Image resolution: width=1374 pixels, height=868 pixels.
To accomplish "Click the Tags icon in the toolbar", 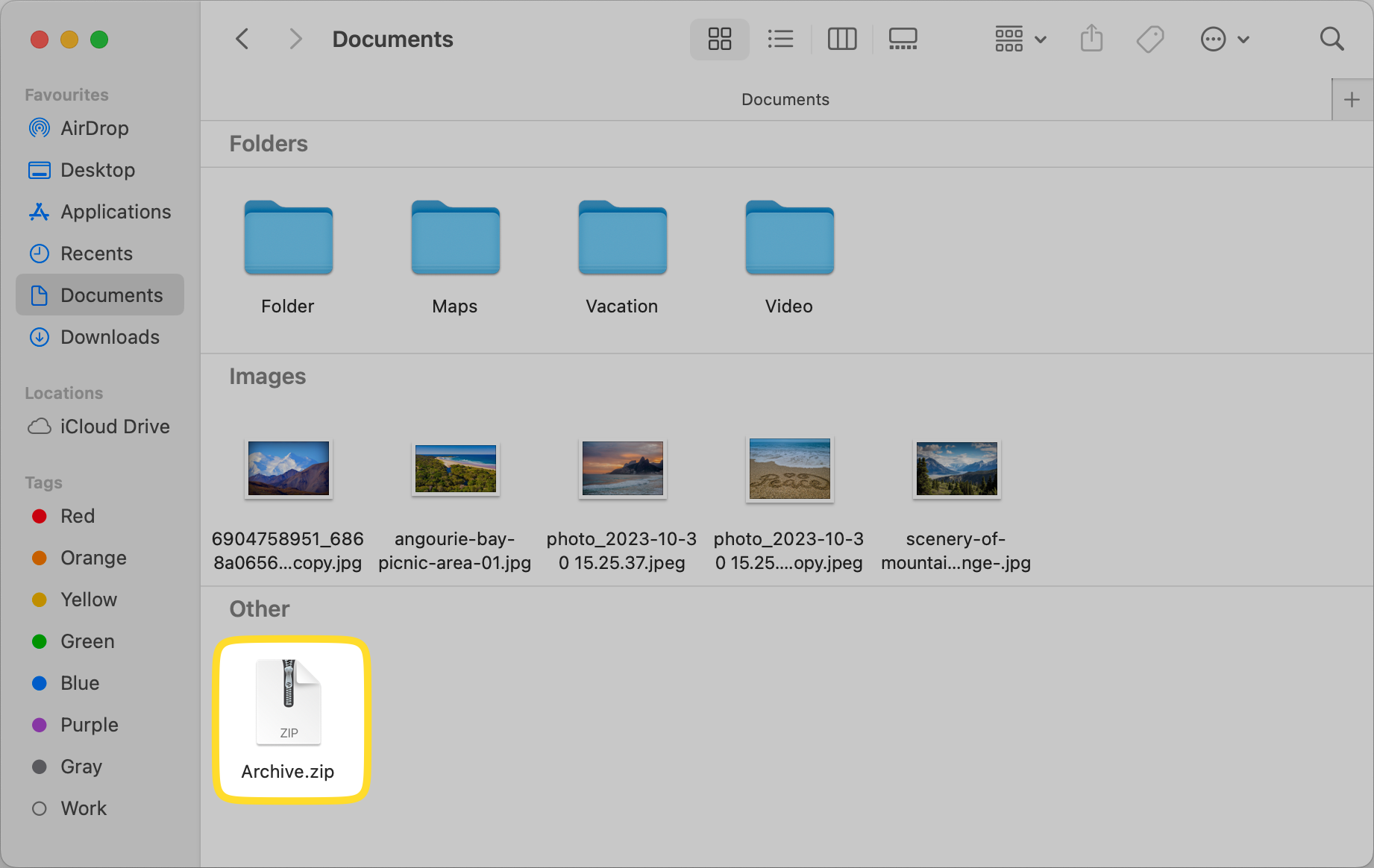I will click(x=1149, y=39).
